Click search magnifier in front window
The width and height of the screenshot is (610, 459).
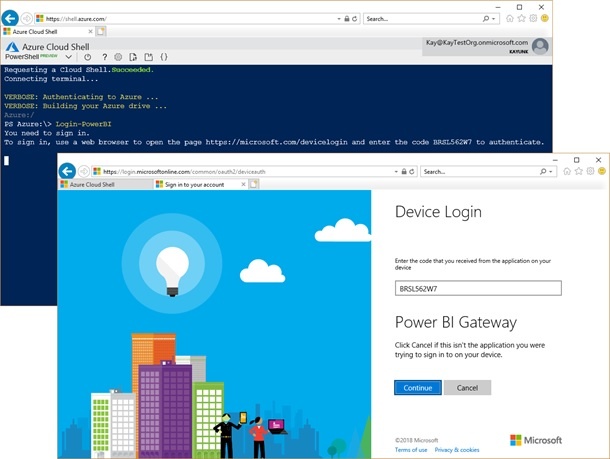(543, 172)
